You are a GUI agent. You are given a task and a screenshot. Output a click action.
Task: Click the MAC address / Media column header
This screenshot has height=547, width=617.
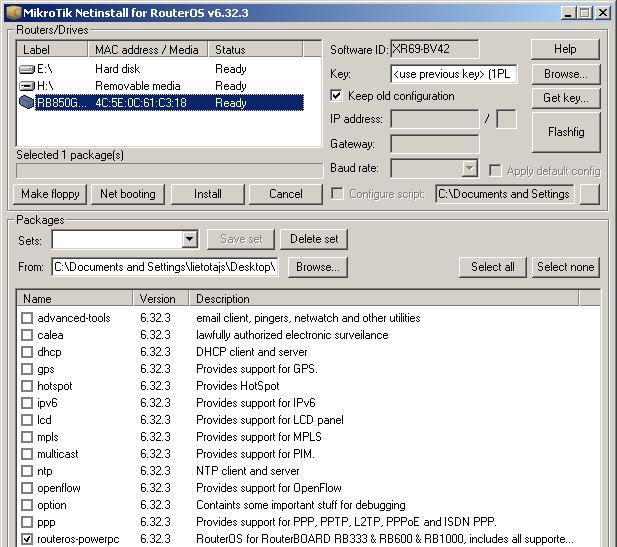point(147,50)
